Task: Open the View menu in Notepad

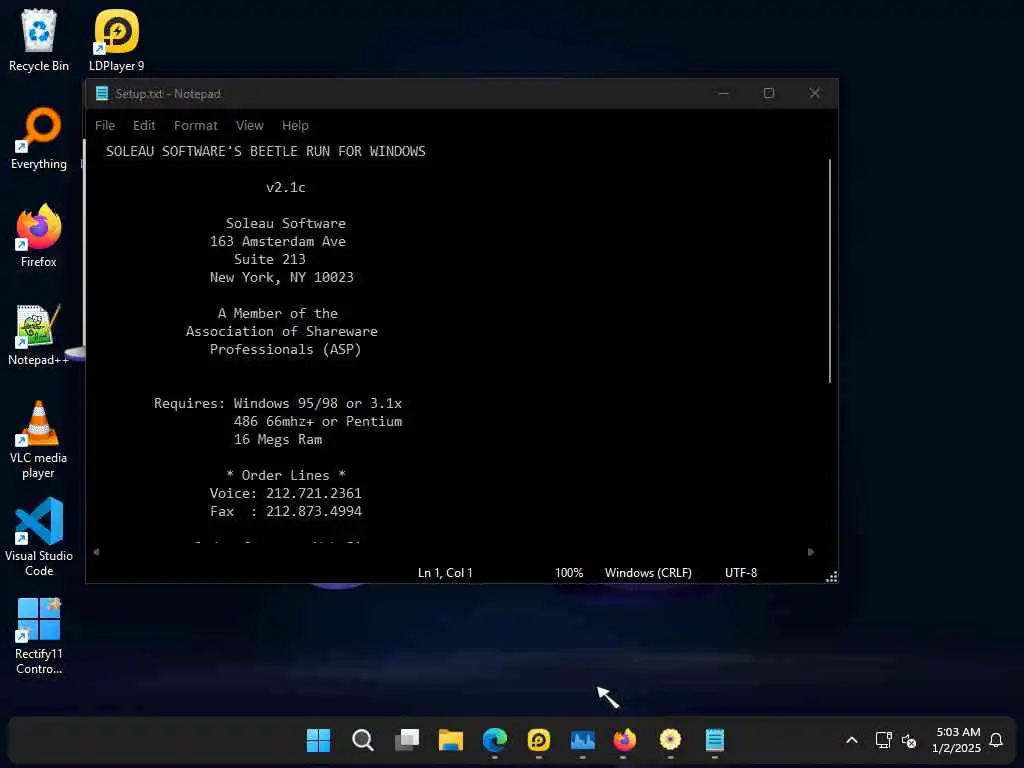Action: point(249,125)
